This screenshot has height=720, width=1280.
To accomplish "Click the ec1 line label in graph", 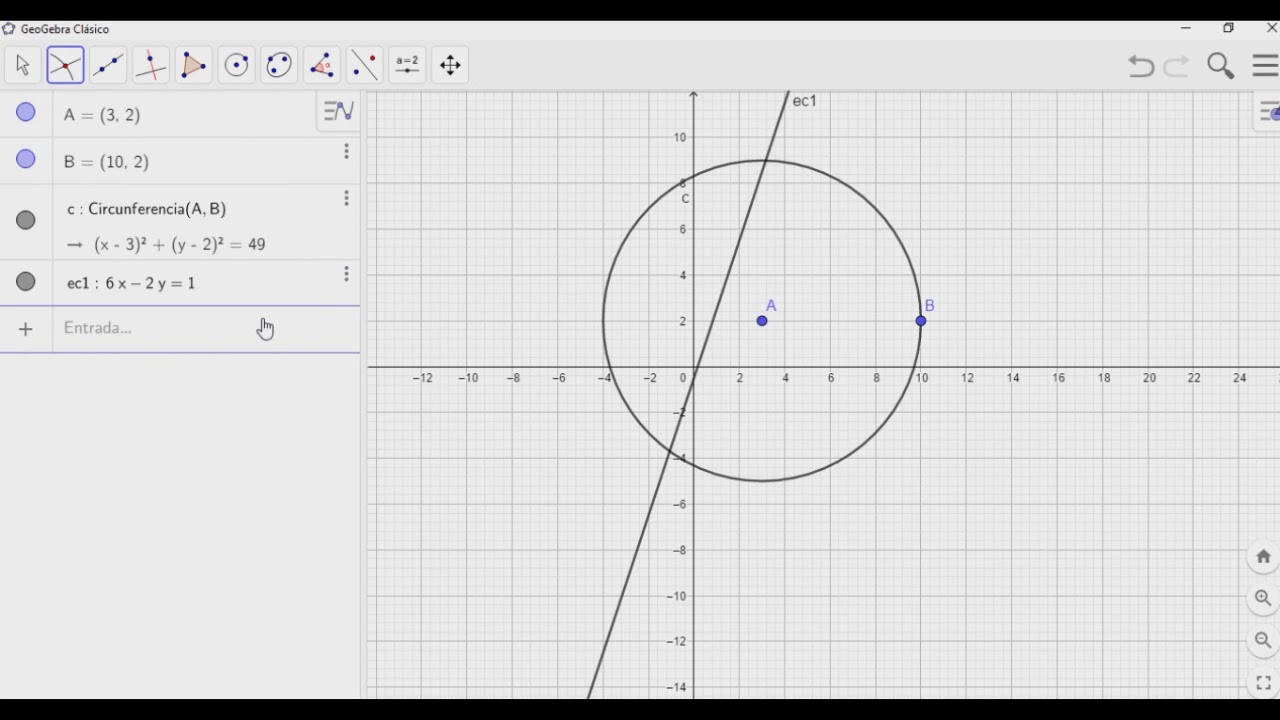I will [x=804, y=101].
